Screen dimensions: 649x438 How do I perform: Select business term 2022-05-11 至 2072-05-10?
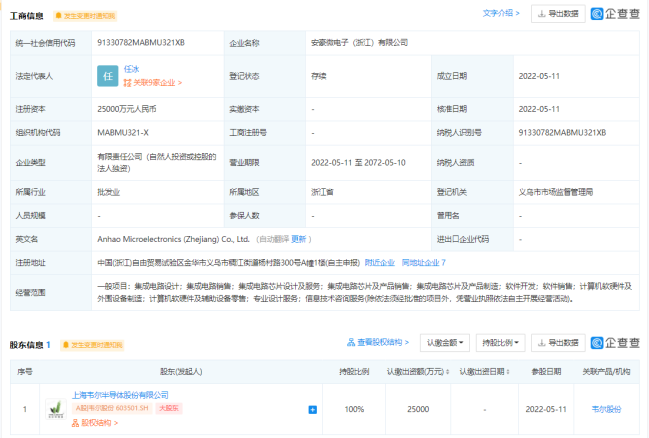(x=358, y=163)
